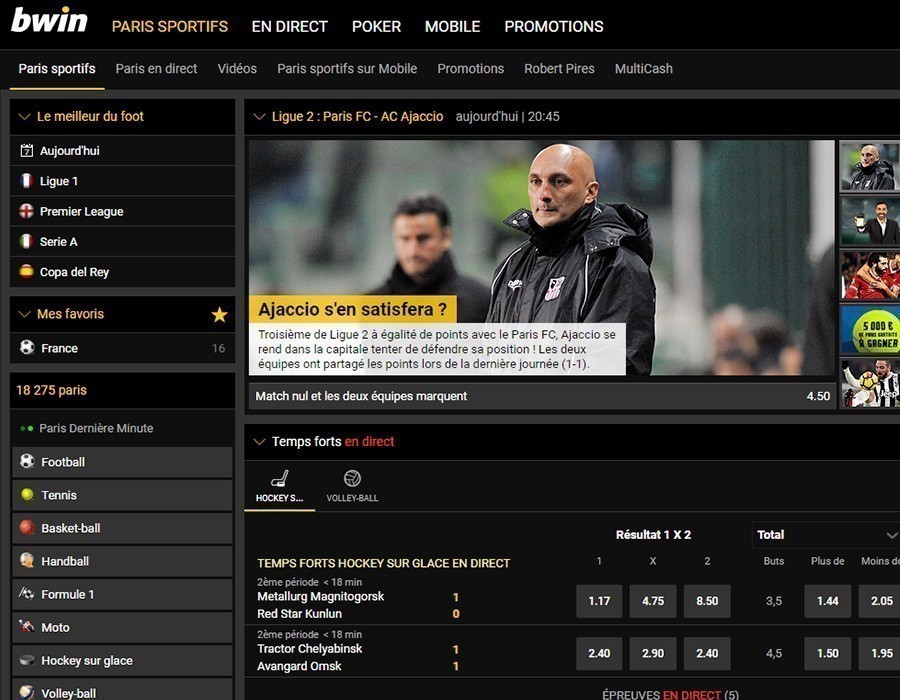Collapse the Temps forts en direct panel

[x=259, y=441]
